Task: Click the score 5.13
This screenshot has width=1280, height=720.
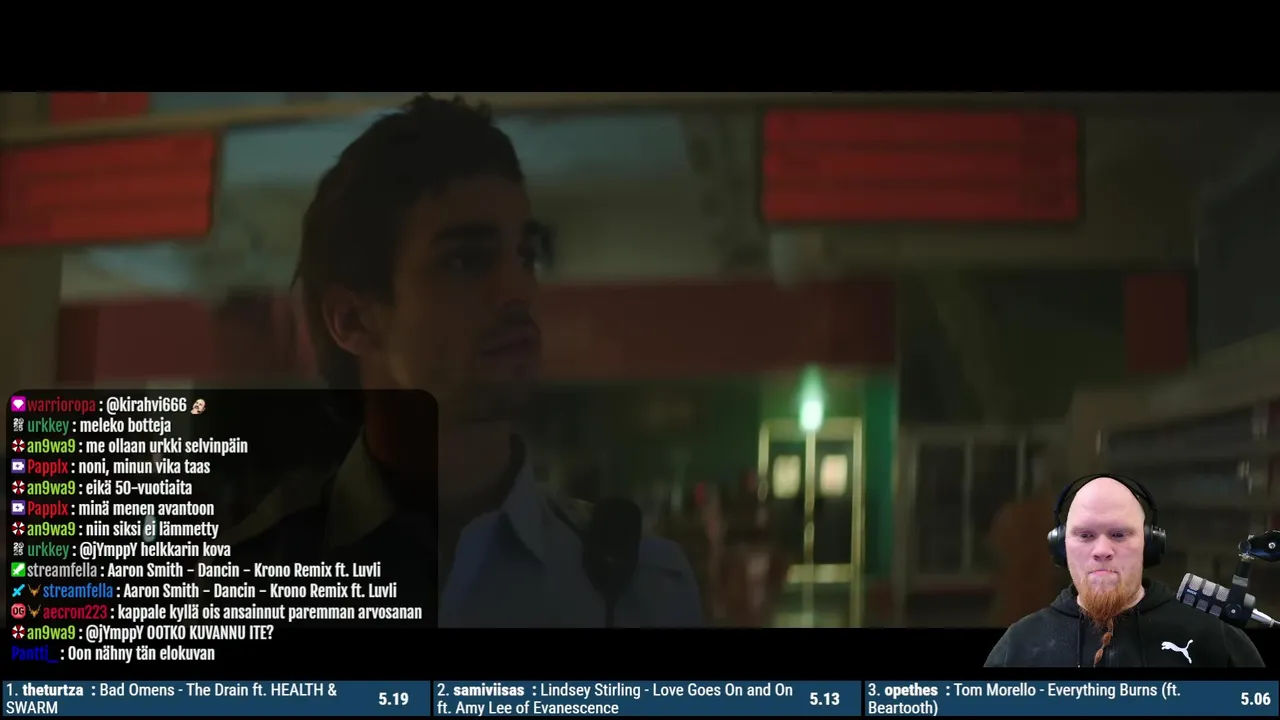Action: tap(824, 699)
